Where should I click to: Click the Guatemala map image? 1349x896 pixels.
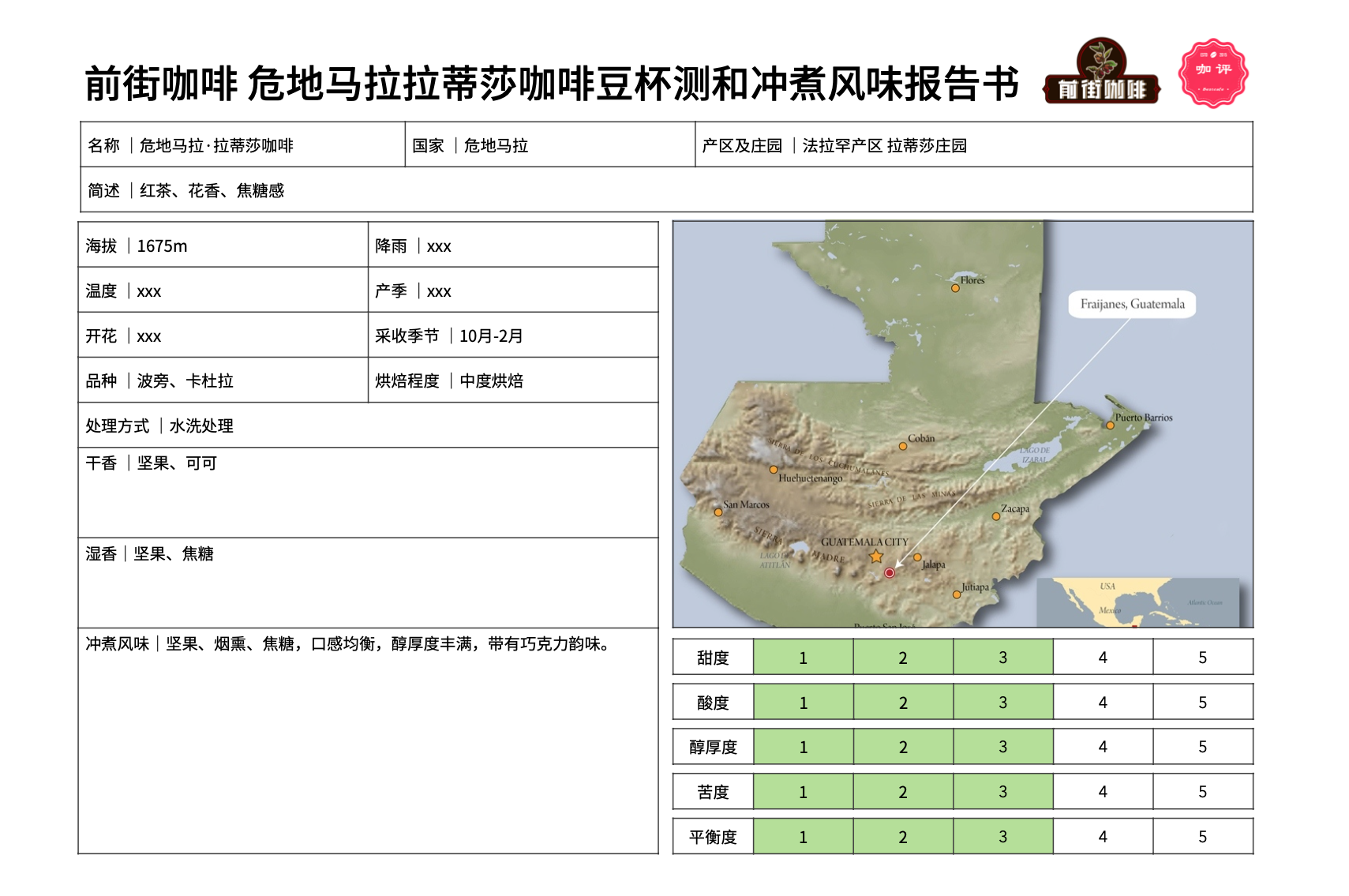coord(963,424)
